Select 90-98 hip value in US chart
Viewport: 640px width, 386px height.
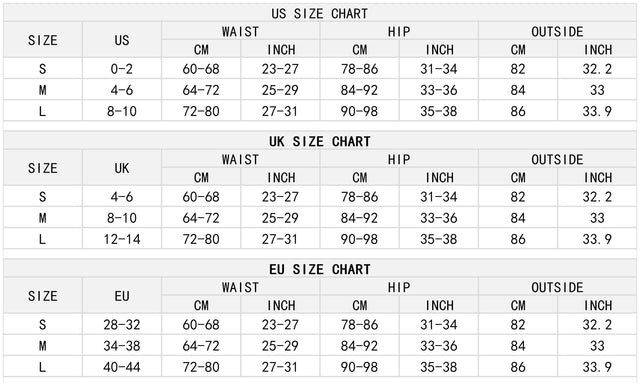click(x=359, y=111)
